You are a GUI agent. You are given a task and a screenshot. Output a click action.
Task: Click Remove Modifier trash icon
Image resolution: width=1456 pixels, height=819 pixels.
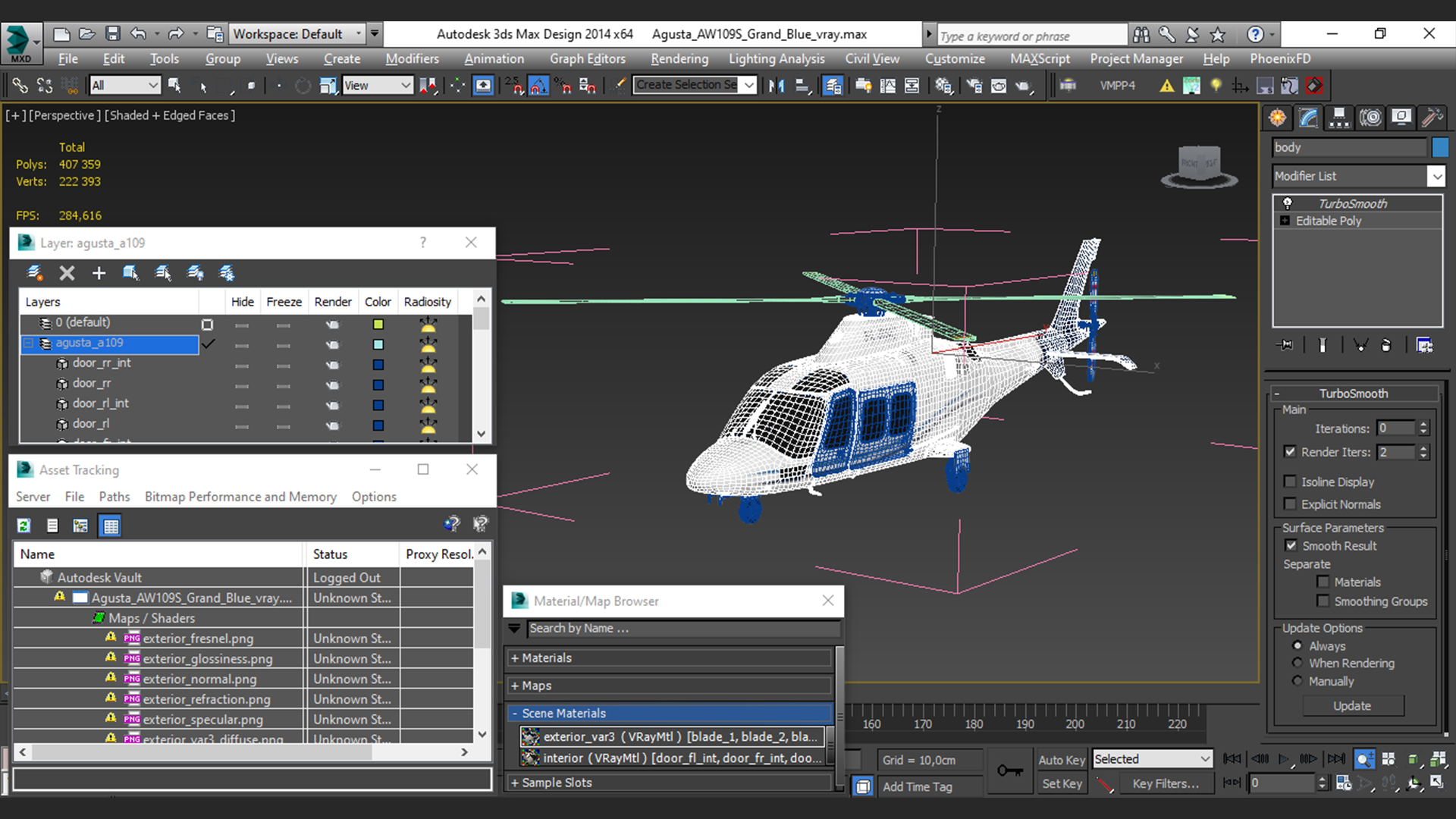point(1385,345)
